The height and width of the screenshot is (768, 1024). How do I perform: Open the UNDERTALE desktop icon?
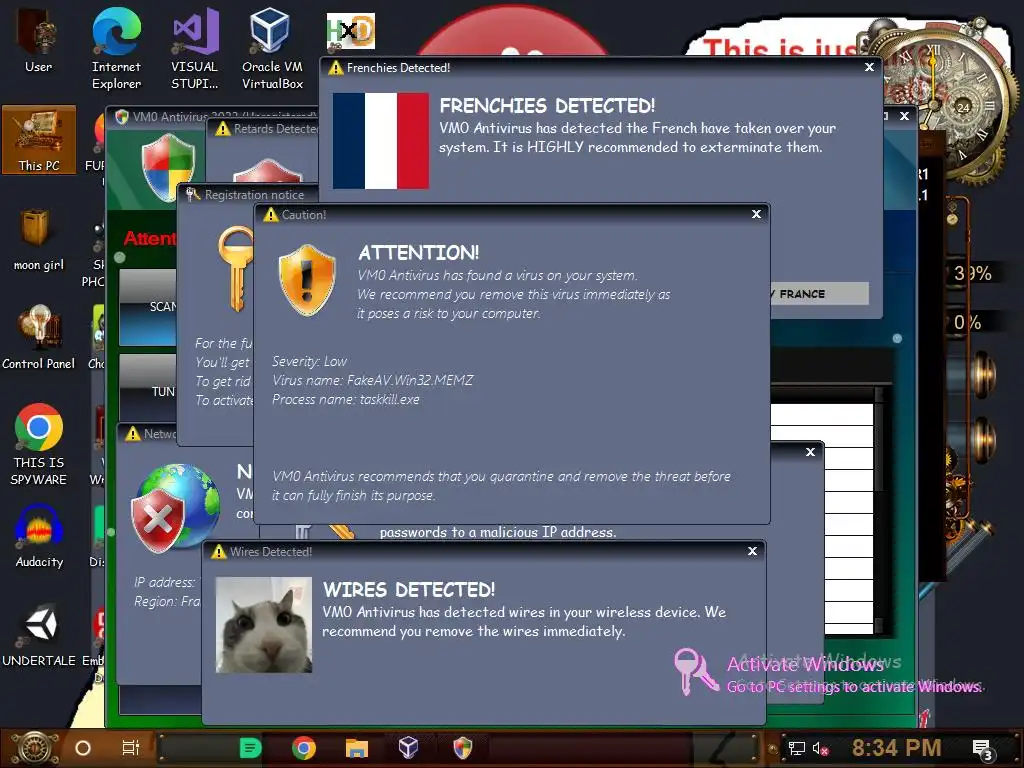point(39,635)
